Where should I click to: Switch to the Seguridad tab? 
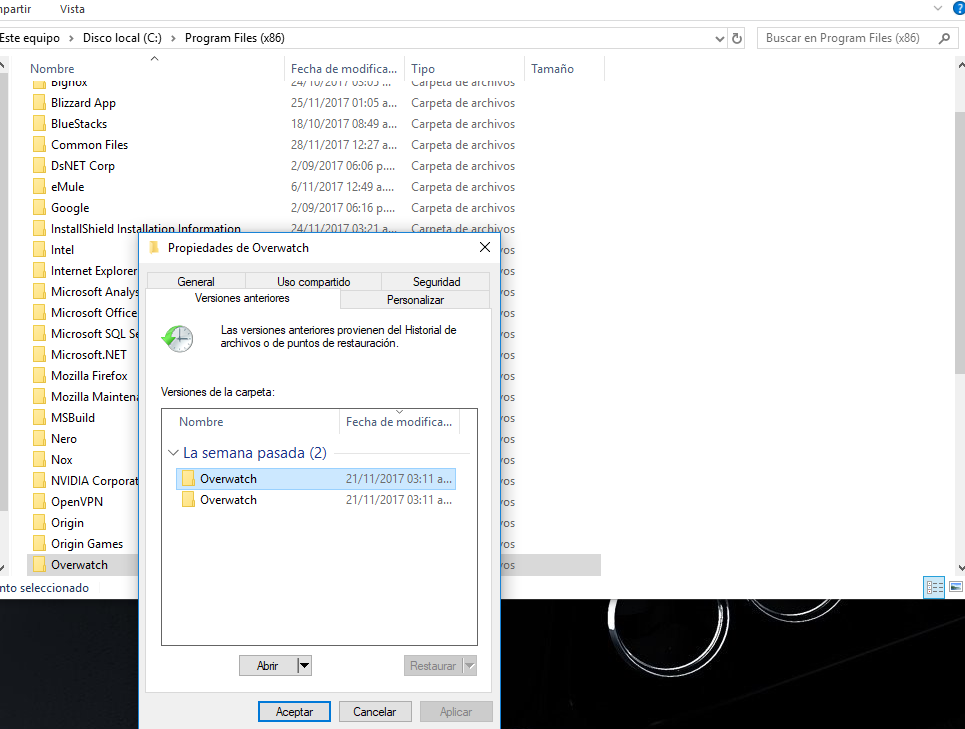coord(436,281)
